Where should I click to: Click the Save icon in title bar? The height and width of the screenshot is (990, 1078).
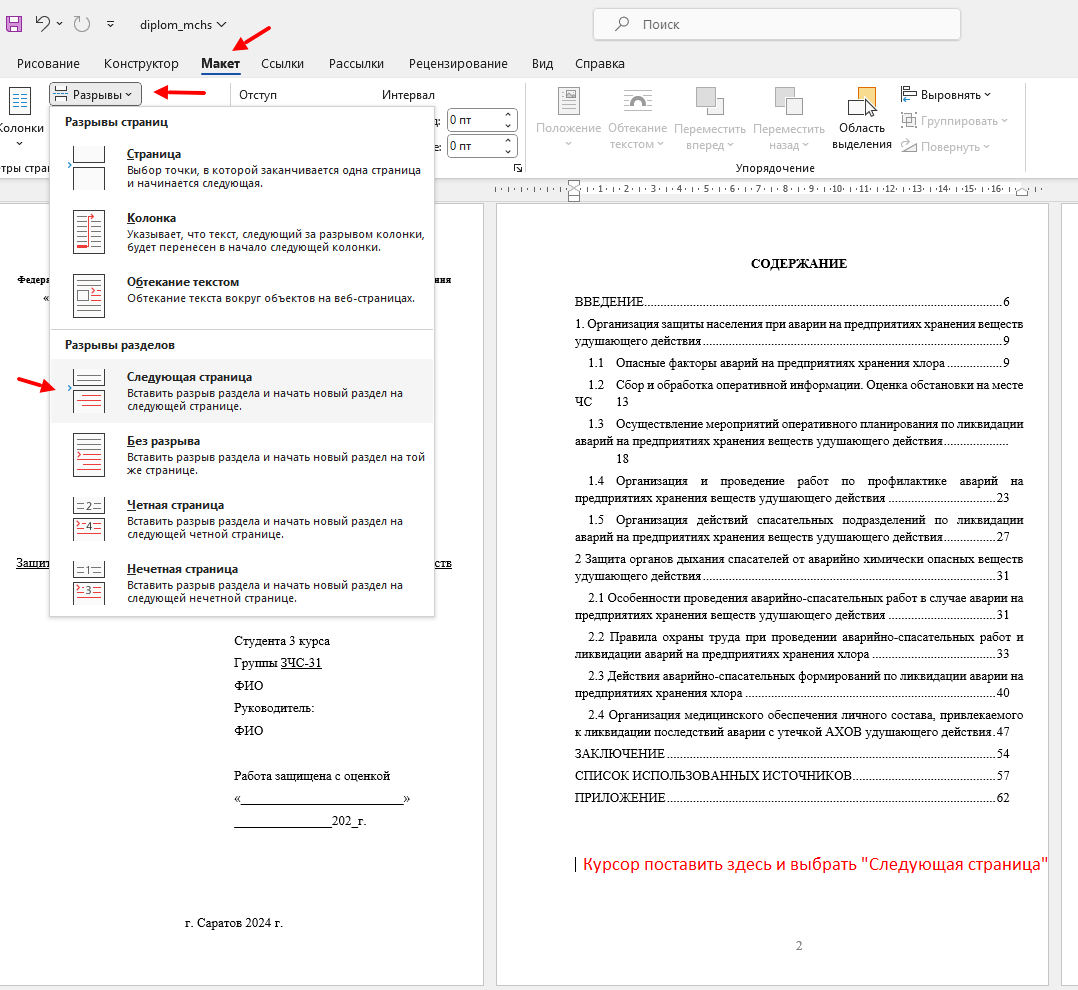tap(14, 24)
